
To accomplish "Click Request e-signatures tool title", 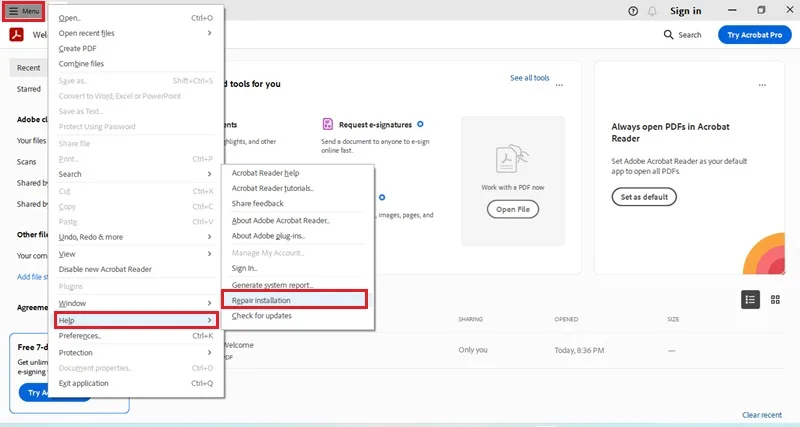I will [x=375, y=124].
